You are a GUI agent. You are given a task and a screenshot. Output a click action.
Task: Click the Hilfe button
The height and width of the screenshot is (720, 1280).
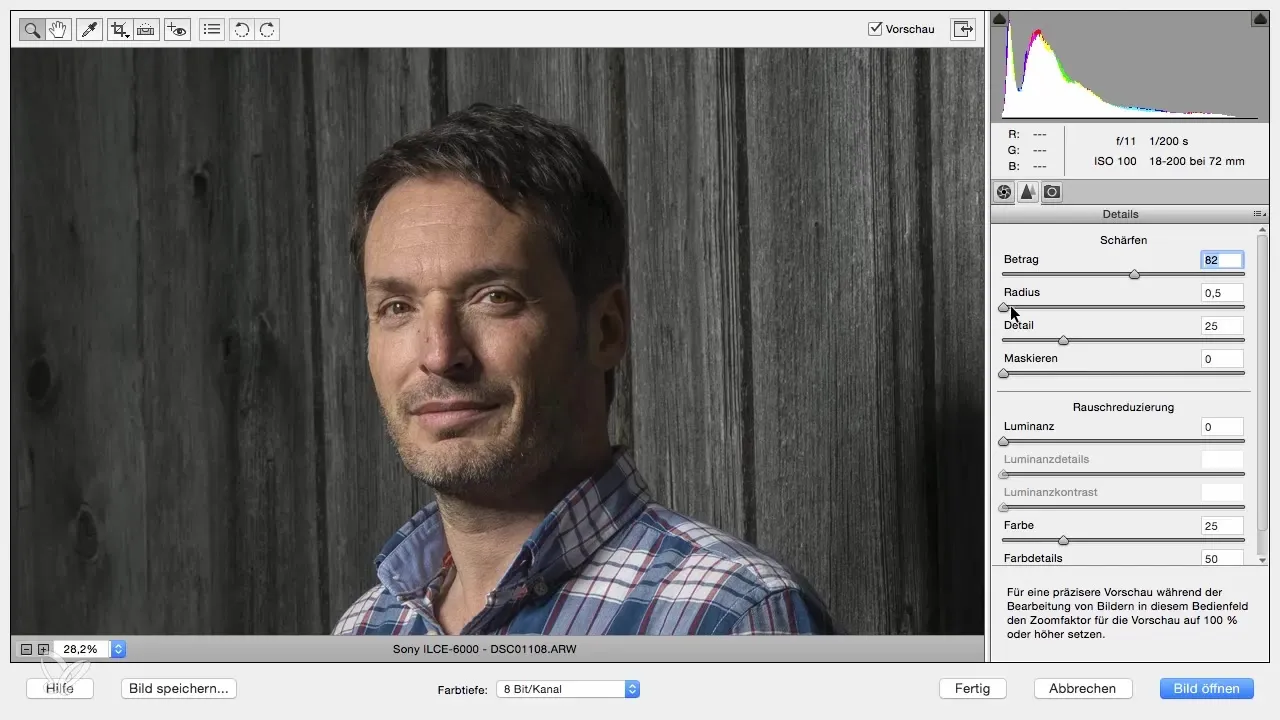coord(61,688)
